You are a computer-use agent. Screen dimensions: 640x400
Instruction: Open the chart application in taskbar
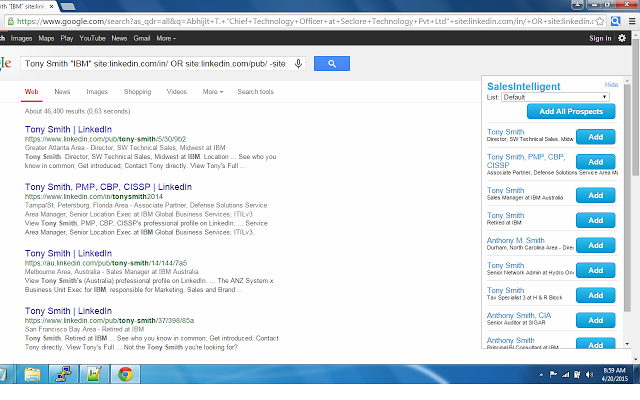click(94, 374)
